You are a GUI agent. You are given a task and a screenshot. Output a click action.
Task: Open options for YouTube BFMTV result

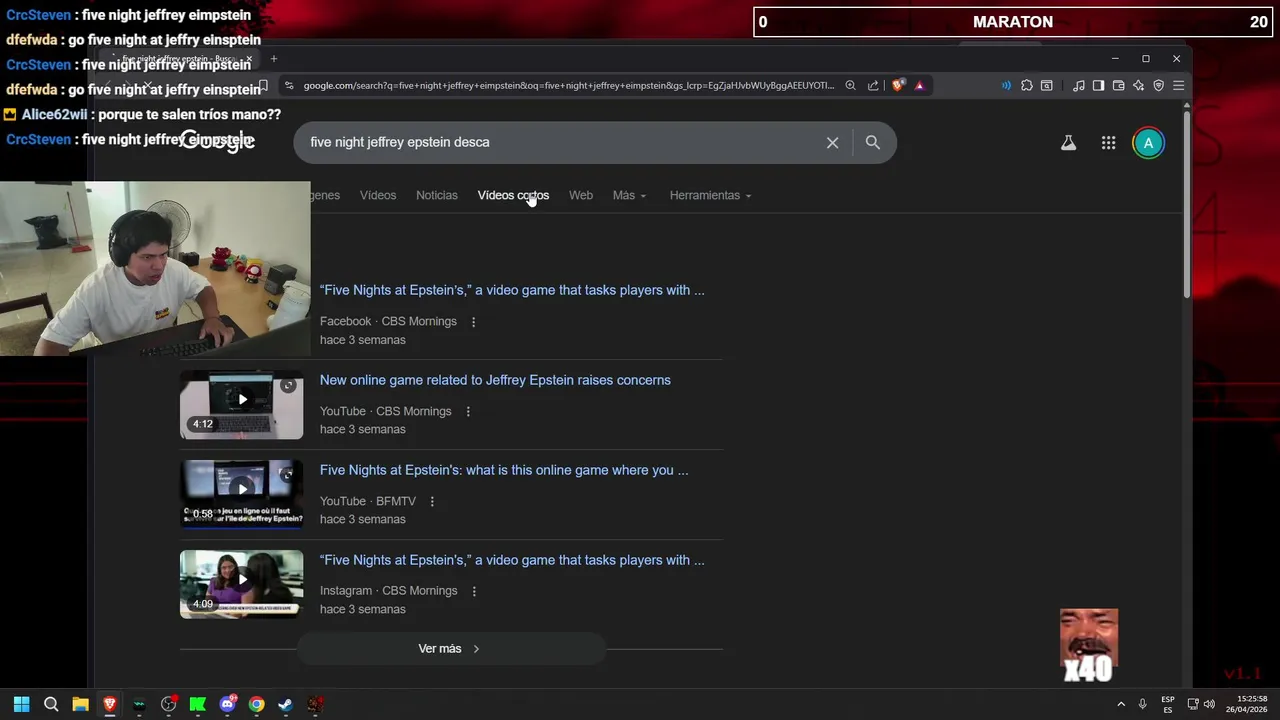(x=432, y=502)
